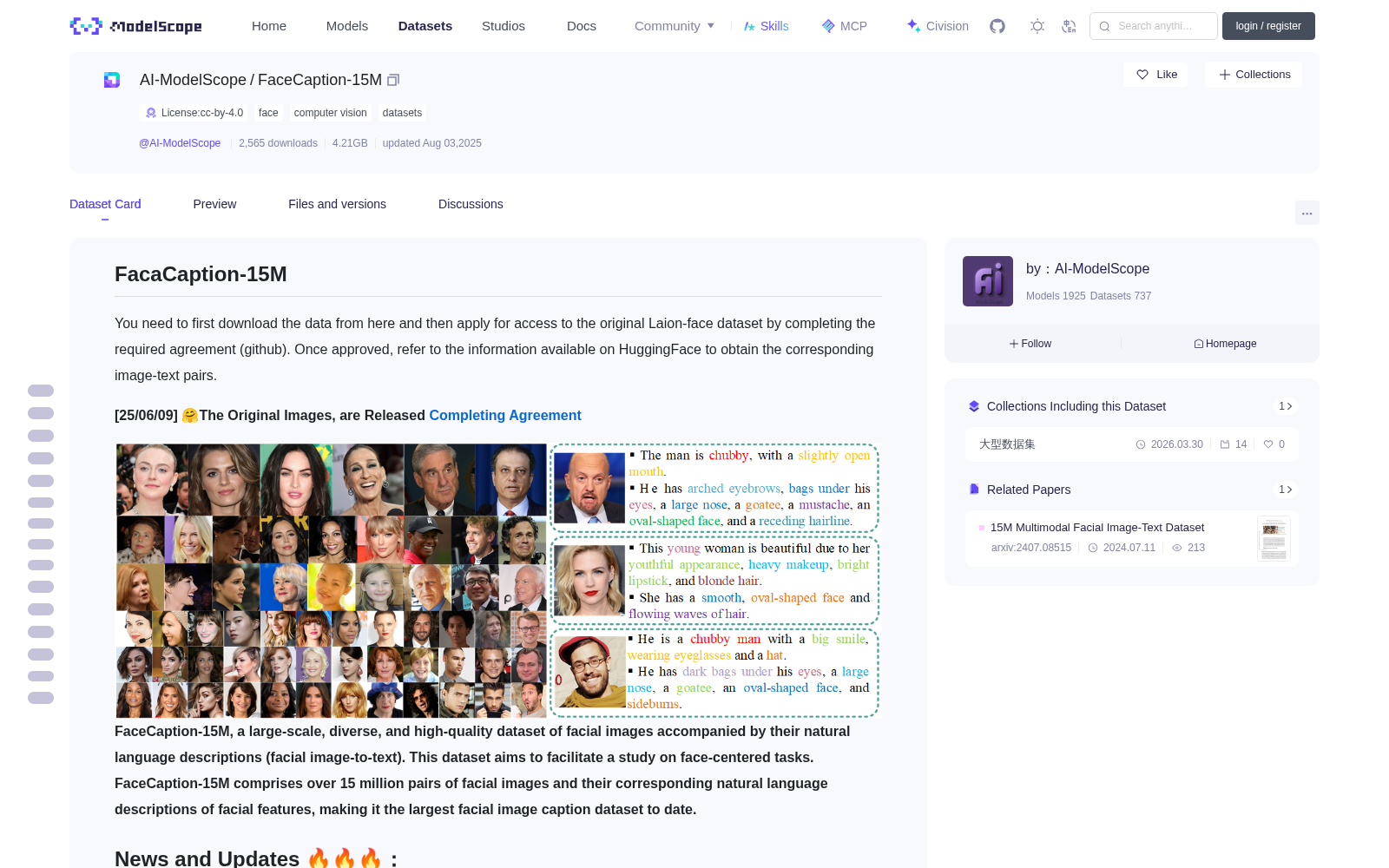Open Civision from the top bar

[938, 26]
